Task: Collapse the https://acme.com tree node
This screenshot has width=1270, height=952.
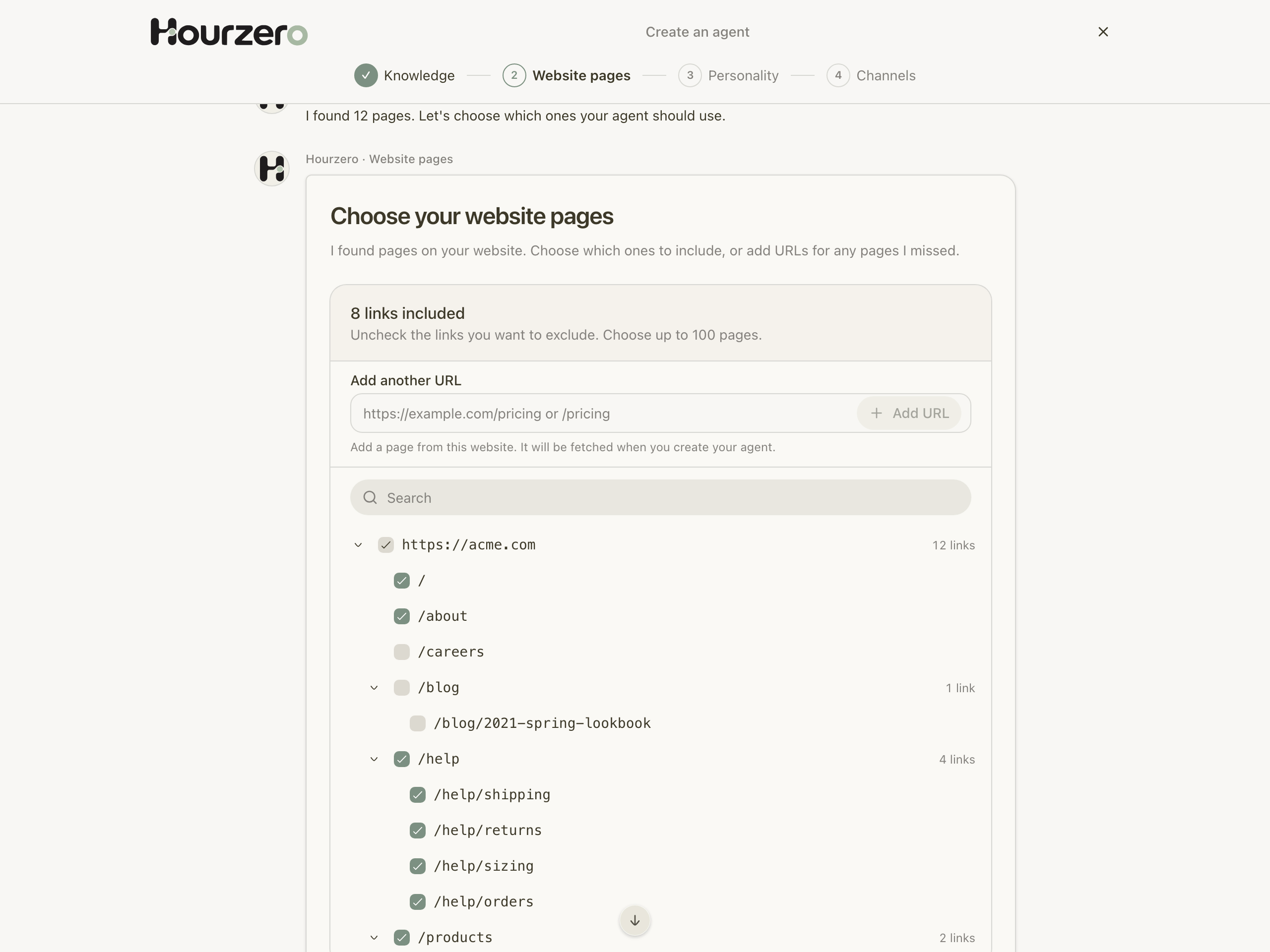Action: [358, 545]
